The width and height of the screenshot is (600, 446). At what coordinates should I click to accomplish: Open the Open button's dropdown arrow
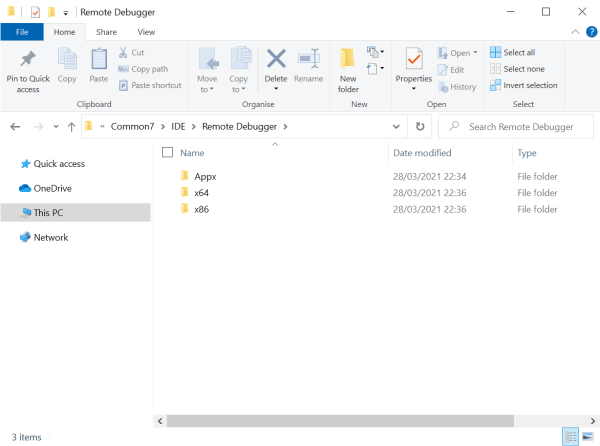tap(475, 52)
